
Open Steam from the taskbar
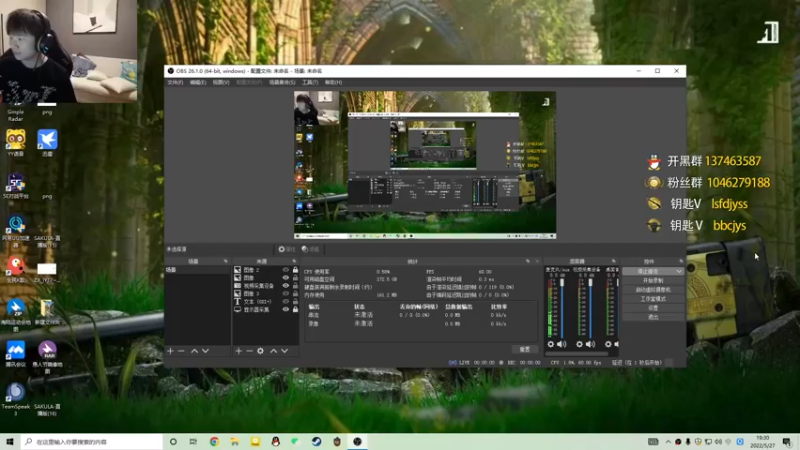point(316,441)
